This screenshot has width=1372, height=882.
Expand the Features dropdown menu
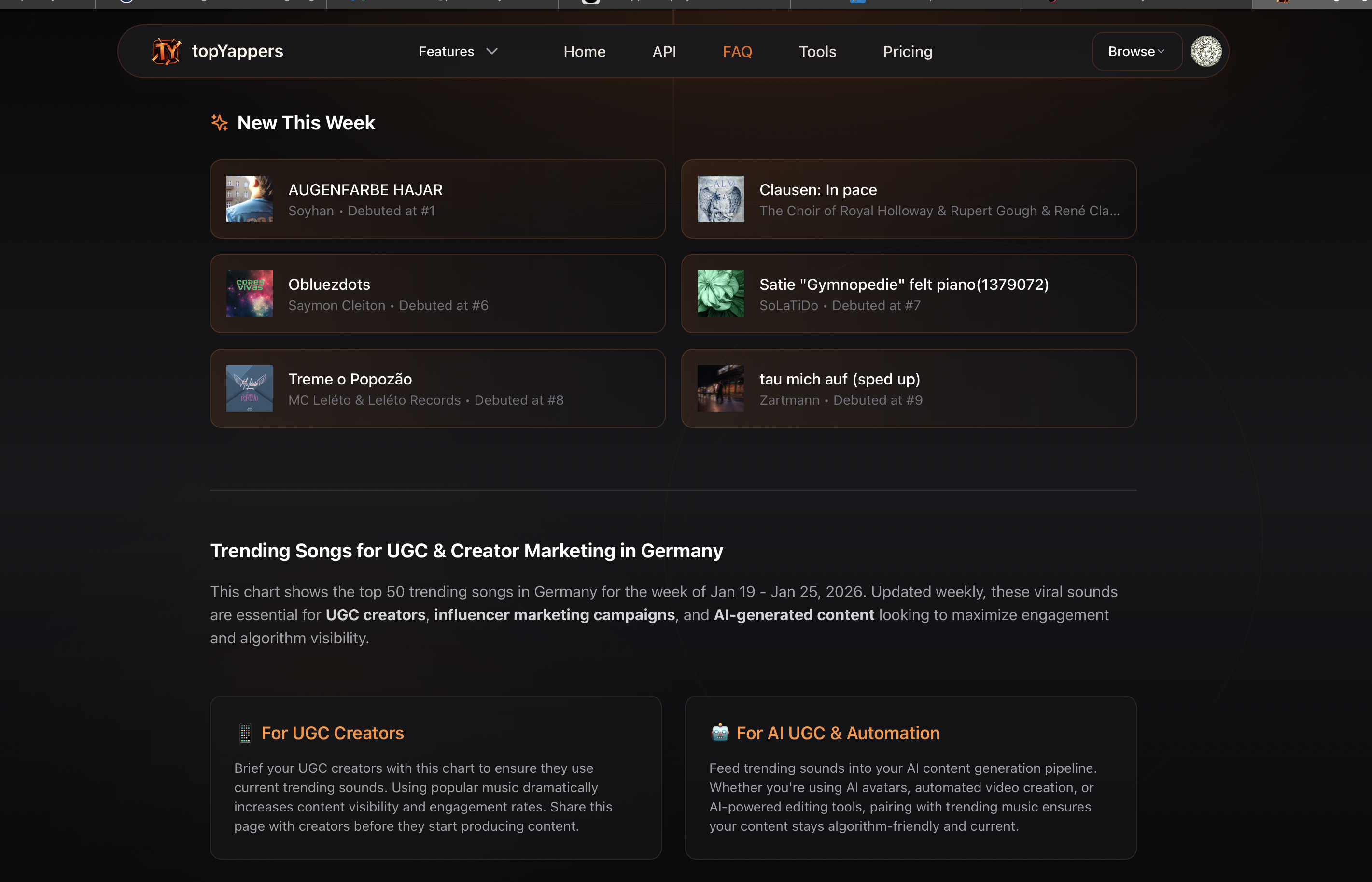pos(447,52)
